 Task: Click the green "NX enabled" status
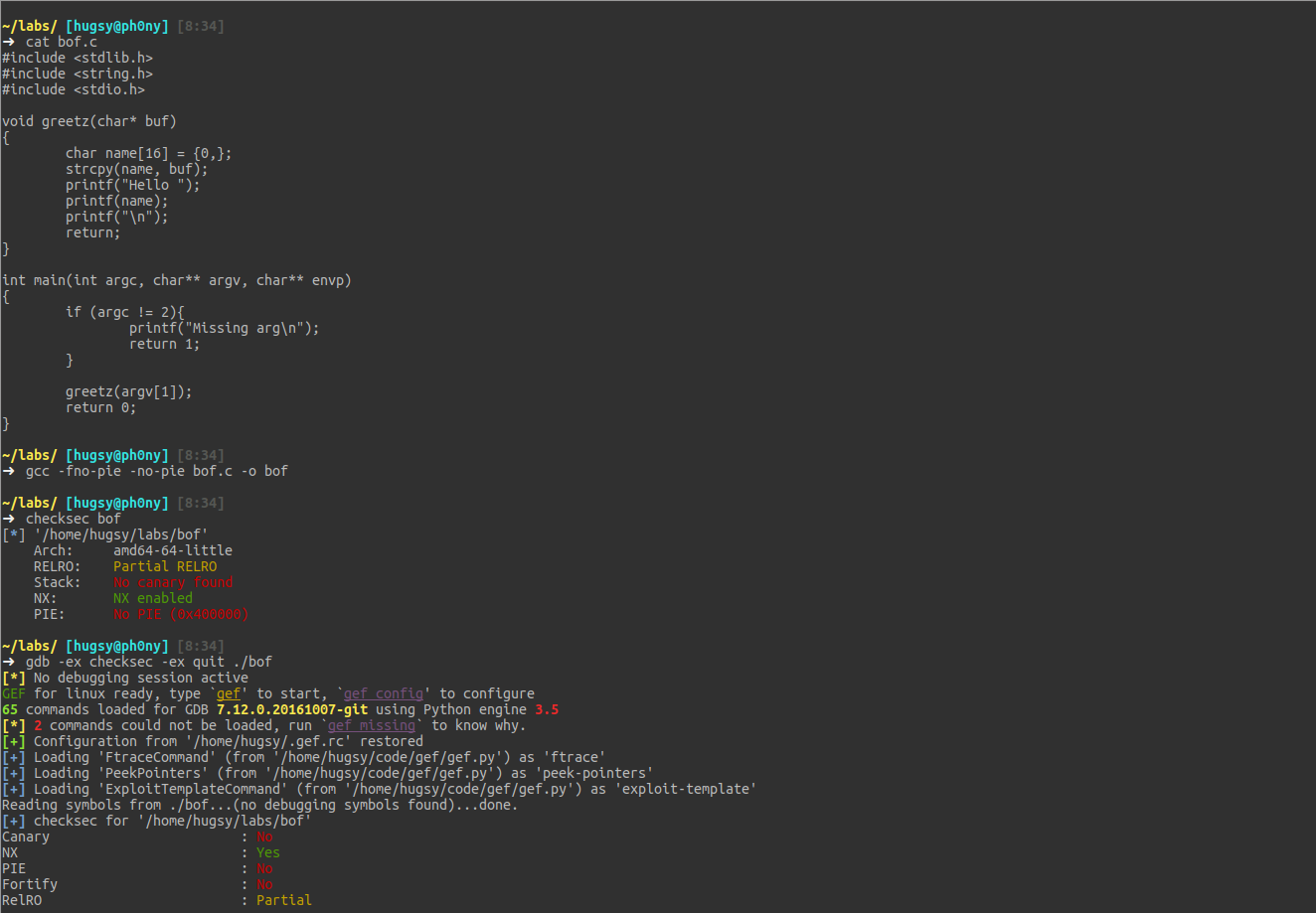(x=152, y=597)
